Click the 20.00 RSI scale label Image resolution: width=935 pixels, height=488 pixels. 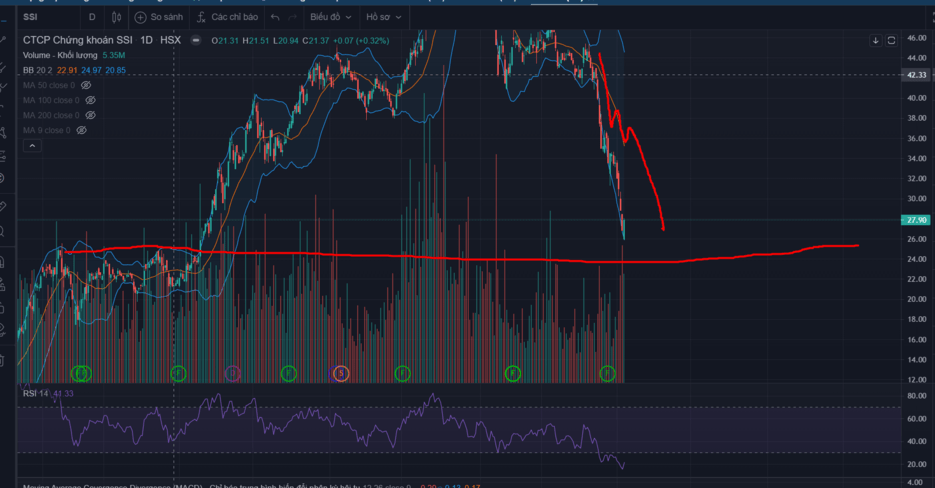point(917,464)
